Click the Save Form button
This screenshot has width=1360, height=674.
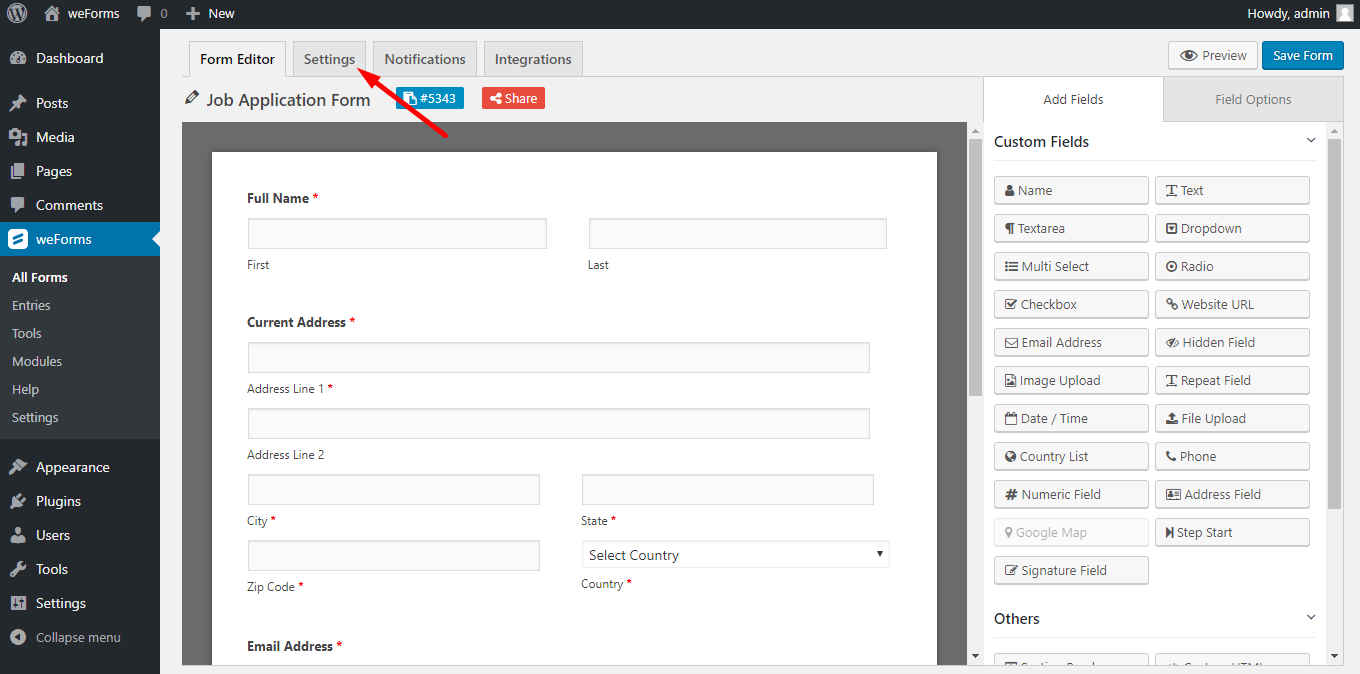point(1302,56)
